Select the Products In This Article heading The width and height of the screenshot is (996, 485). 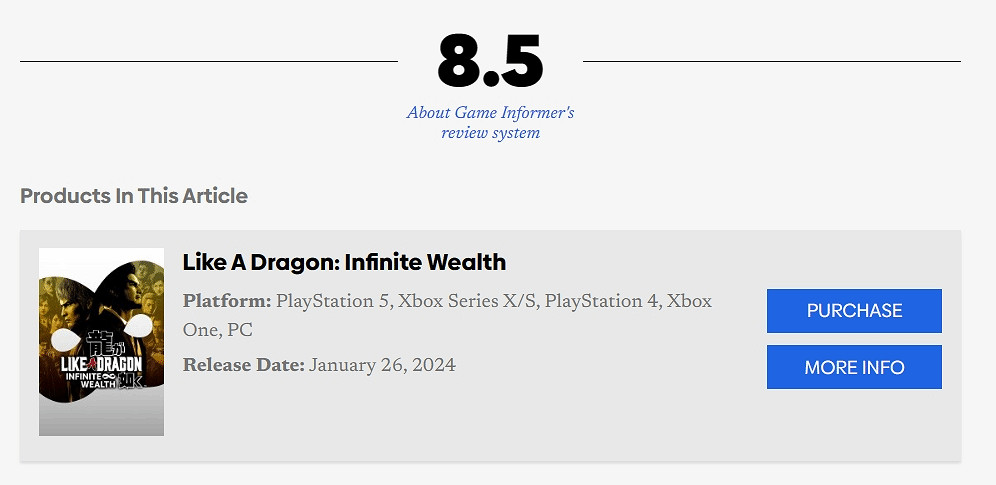(134, 196)
